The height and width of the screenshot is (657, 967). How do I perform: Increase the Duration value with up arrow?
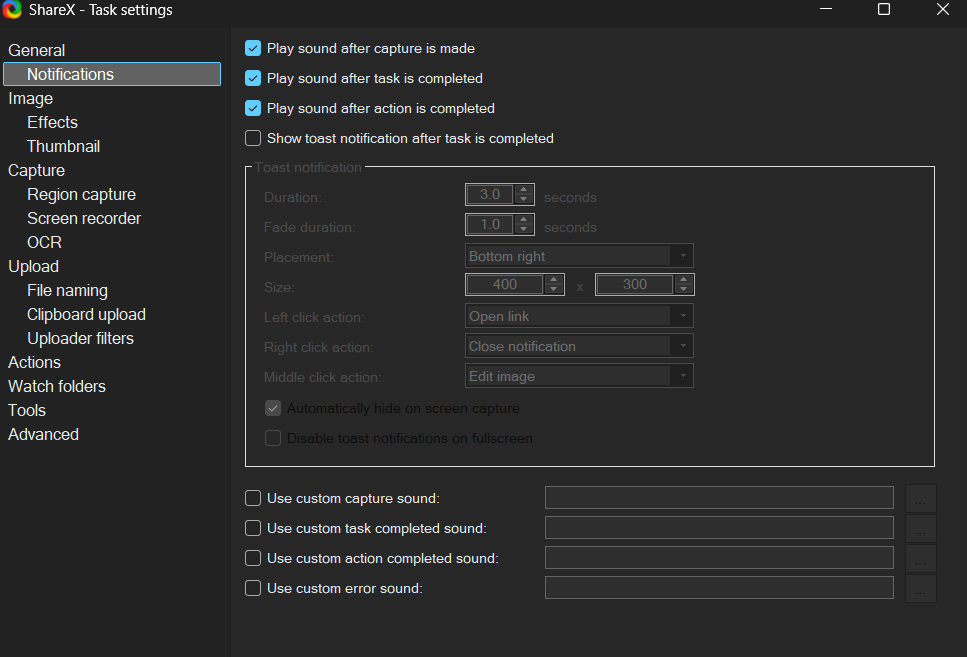pyautogui.click(x=524, y=190)
